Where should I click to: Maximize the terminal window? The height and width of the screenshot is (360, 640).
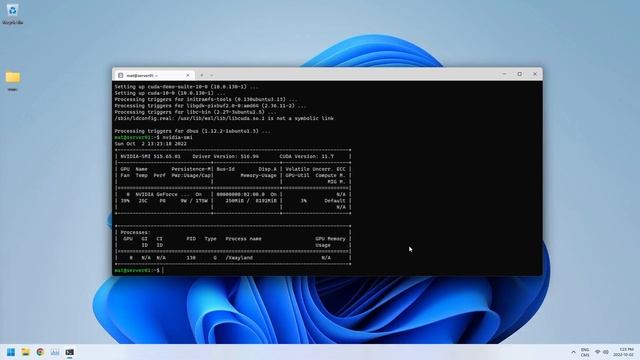tap(520, 74)
